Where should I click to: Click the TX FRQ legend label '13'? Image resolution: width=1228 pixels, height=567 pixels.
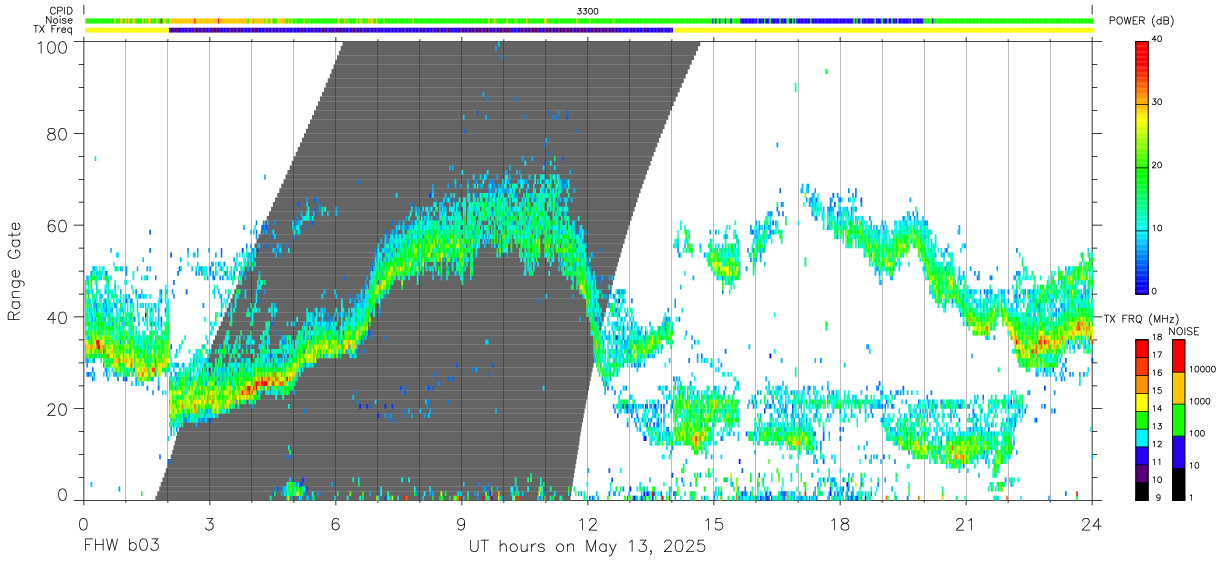pyautogui.click(x=1157, y=427)
